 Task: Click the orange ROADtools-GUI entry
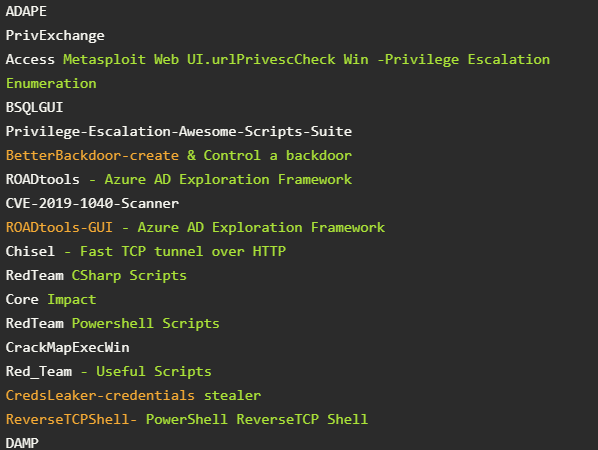pyautogui.click(x=59, y=228)
